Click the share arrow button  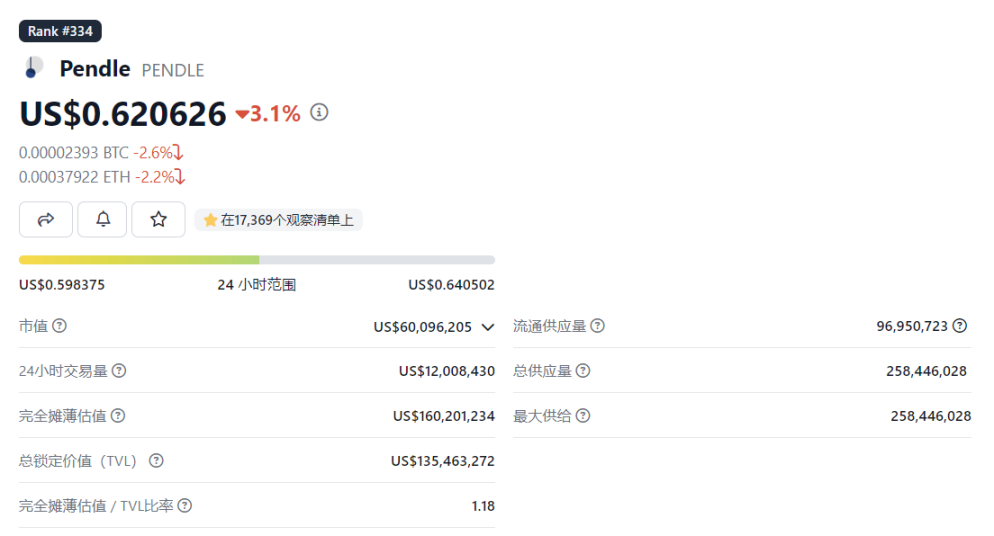[45, 220]
